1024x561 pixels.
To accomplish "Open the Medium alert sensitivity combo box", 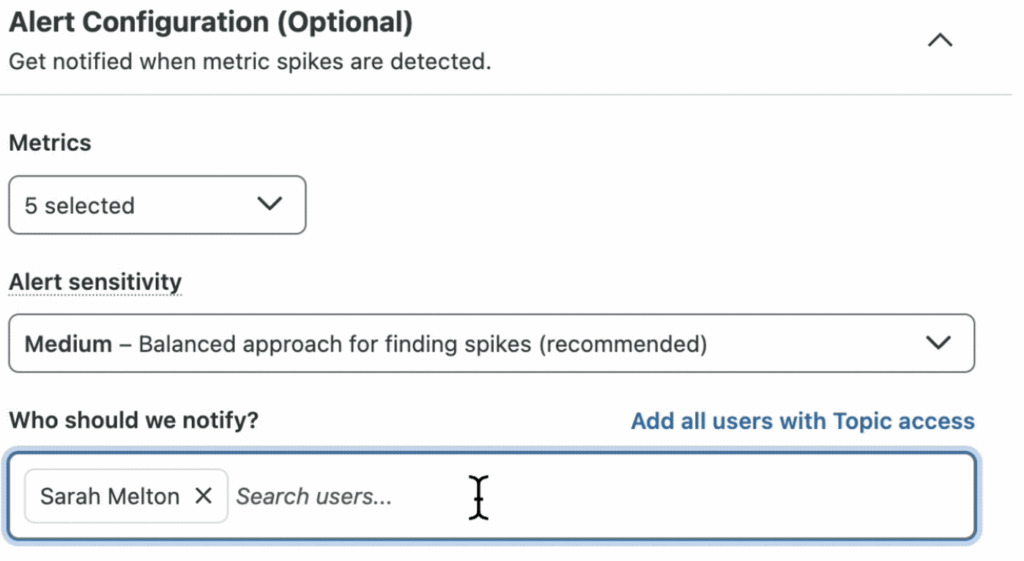I will 491,344.
